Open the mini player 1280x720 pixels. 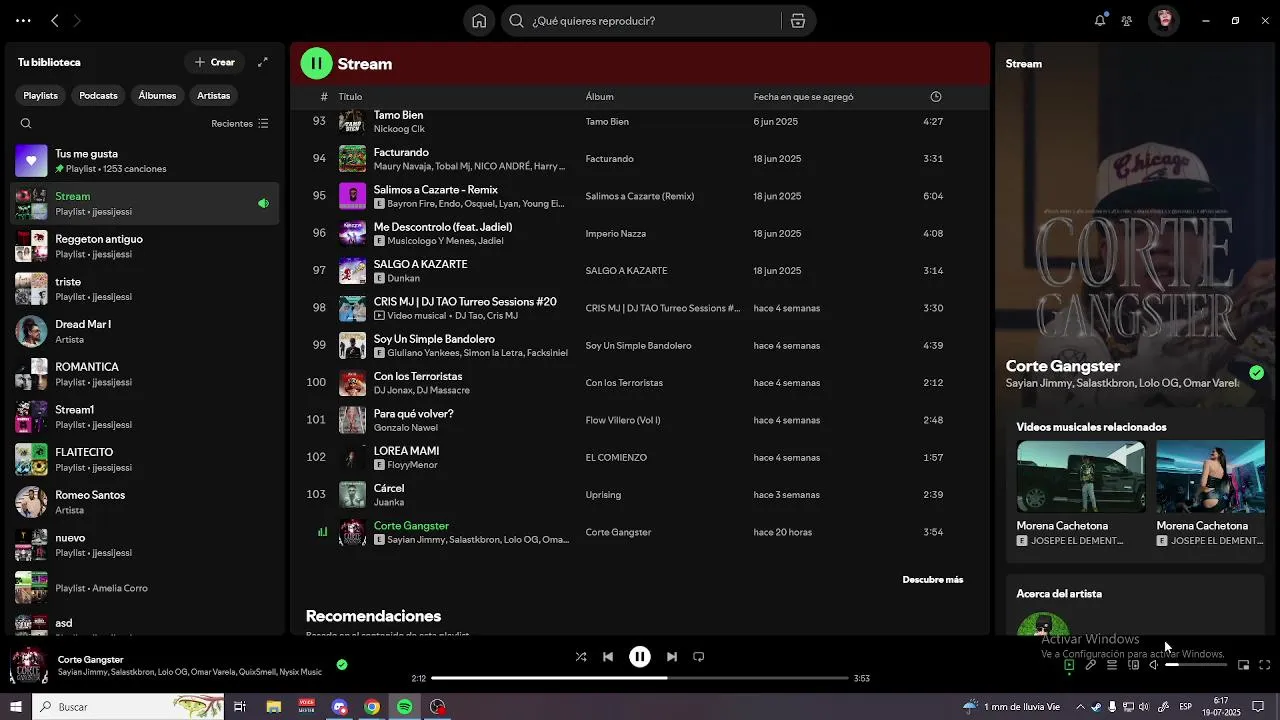1244,665
